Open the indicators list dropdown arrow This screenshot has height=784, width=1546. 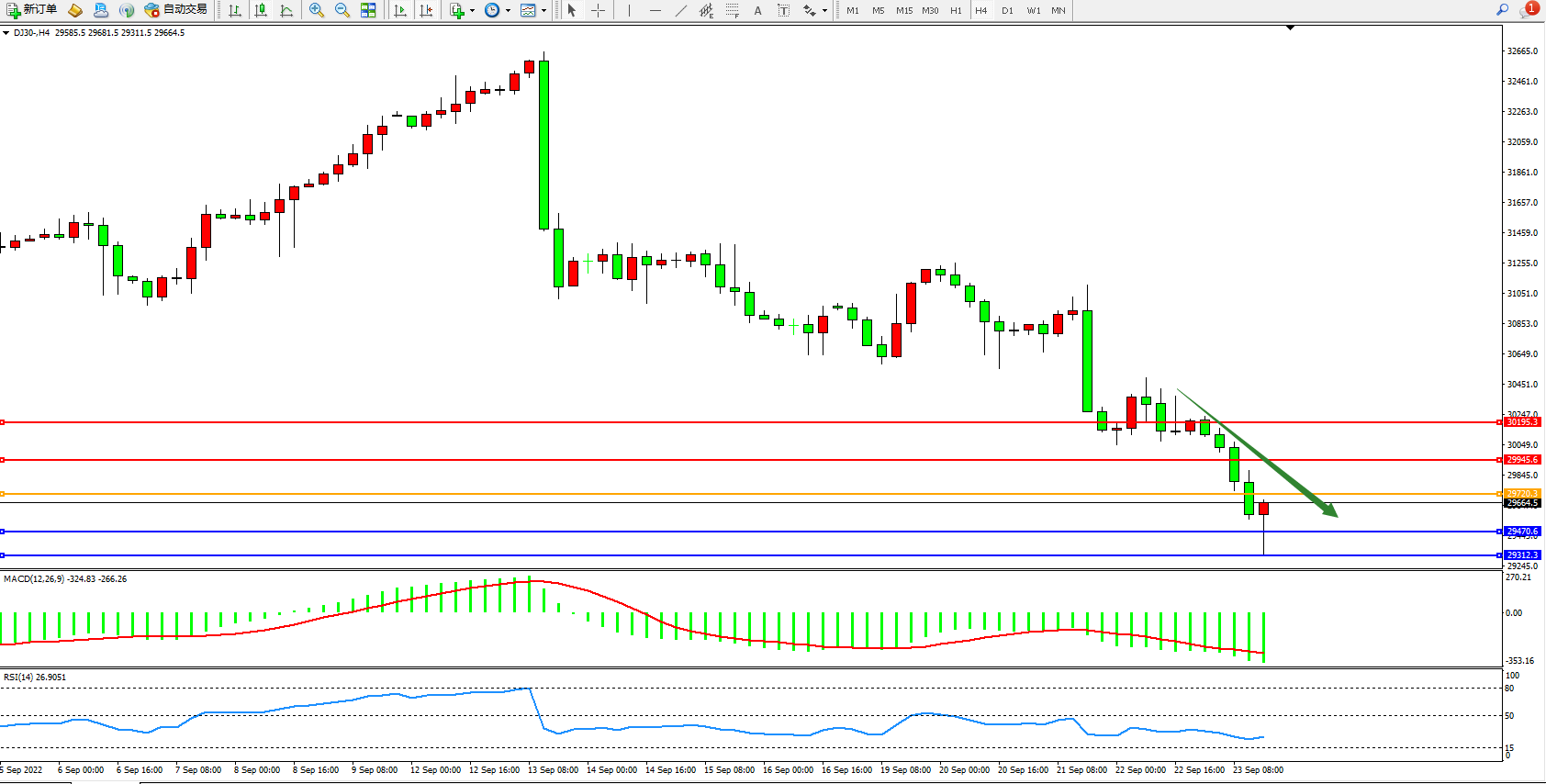tap(472, 11)
